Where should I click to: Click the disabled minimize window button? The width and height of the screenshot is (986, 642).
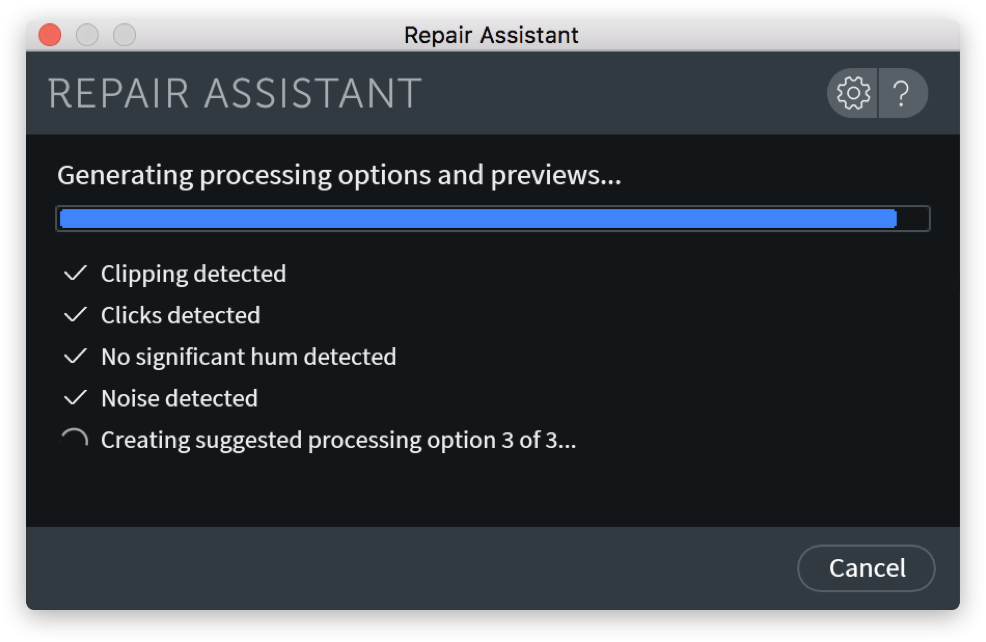click(x=87, y=35)
